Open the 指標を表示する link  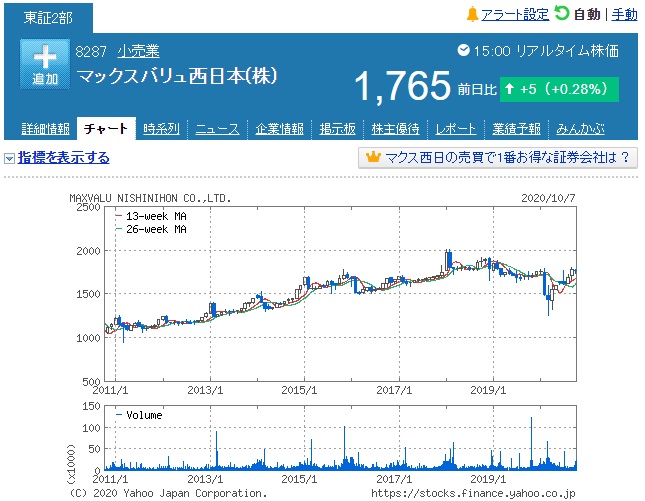point(63,158)
